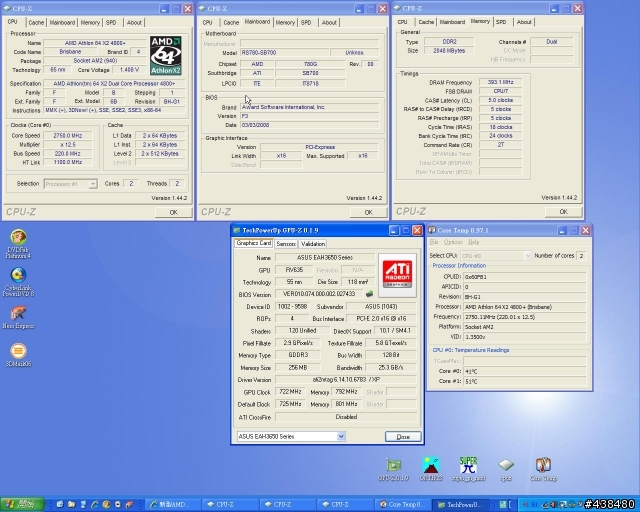The width and height of the screenshot is (640, 512).
Task: Switch to Memory tab in first CPU-Z
Action: (x=90, y=22)
